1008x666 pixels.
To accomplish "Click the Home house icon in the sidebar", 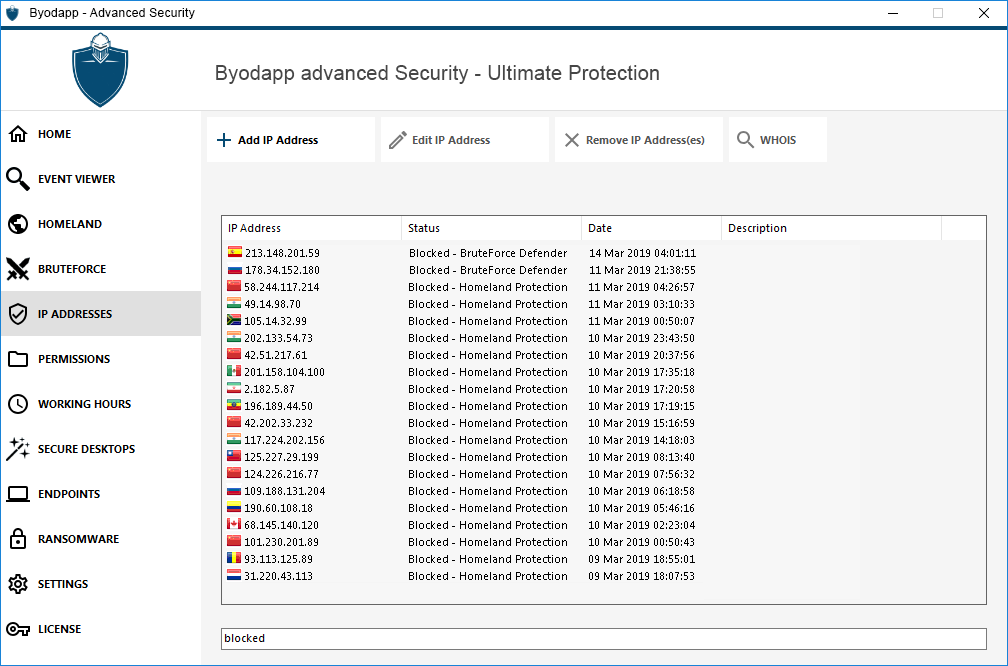I will pyautogui.click(x=18, y=134).
